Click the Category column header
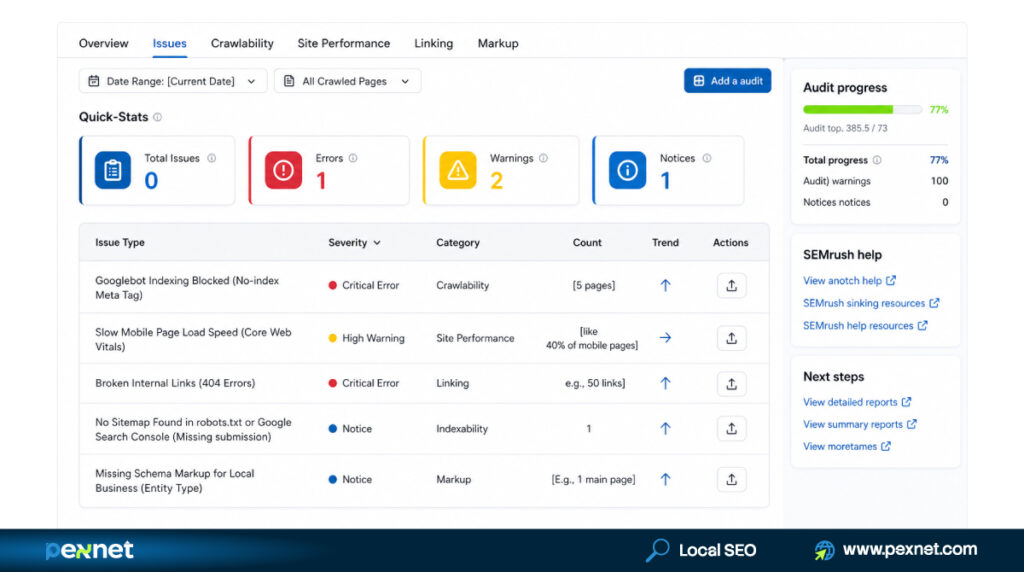Viewport: 1024px width, 572px height. tap(458, 242)
